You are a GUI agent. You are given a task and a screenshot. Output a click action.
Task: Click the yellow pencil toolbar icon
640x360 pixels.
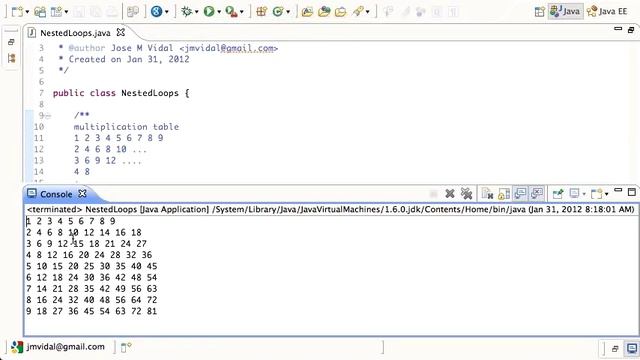pos(358,11)
